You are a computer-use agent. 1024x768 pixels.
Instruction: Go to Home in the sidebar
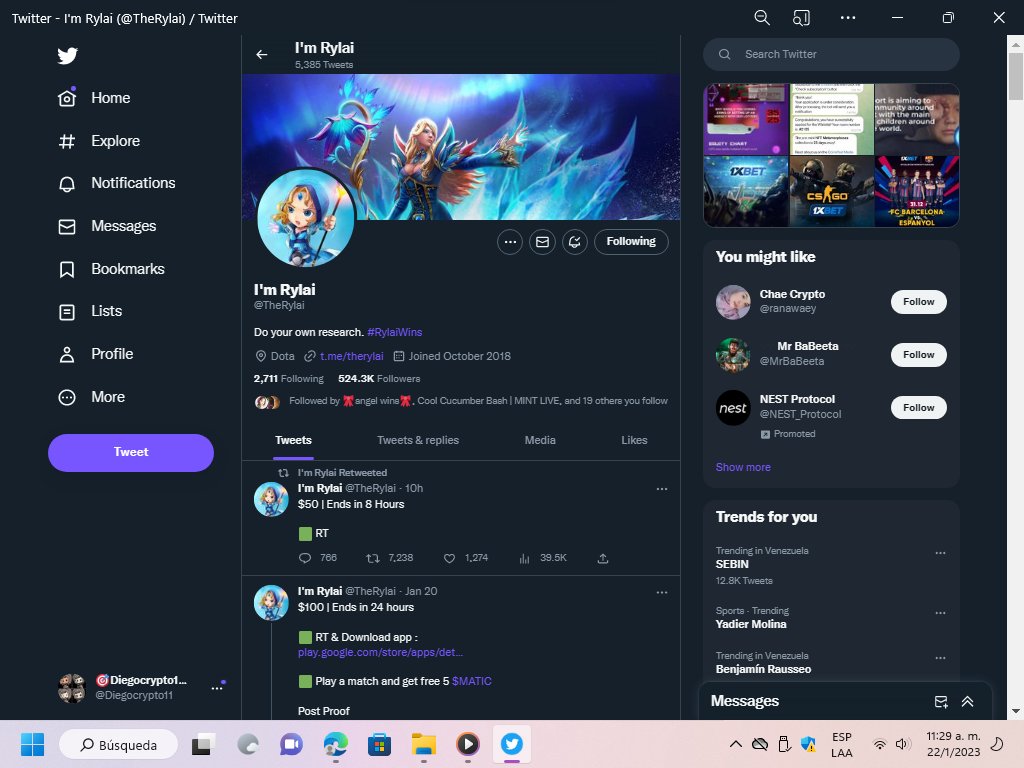pyautogui.click(x=94, y=98)
